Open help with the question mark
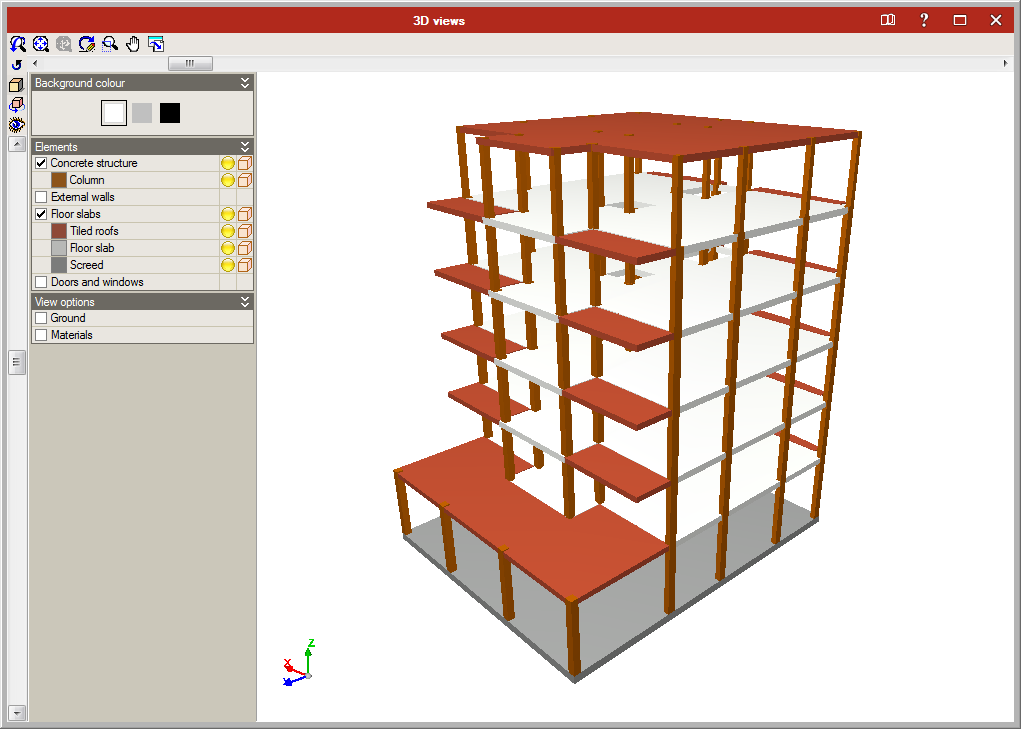This screenshot has height=729, width=1021. 923,20
